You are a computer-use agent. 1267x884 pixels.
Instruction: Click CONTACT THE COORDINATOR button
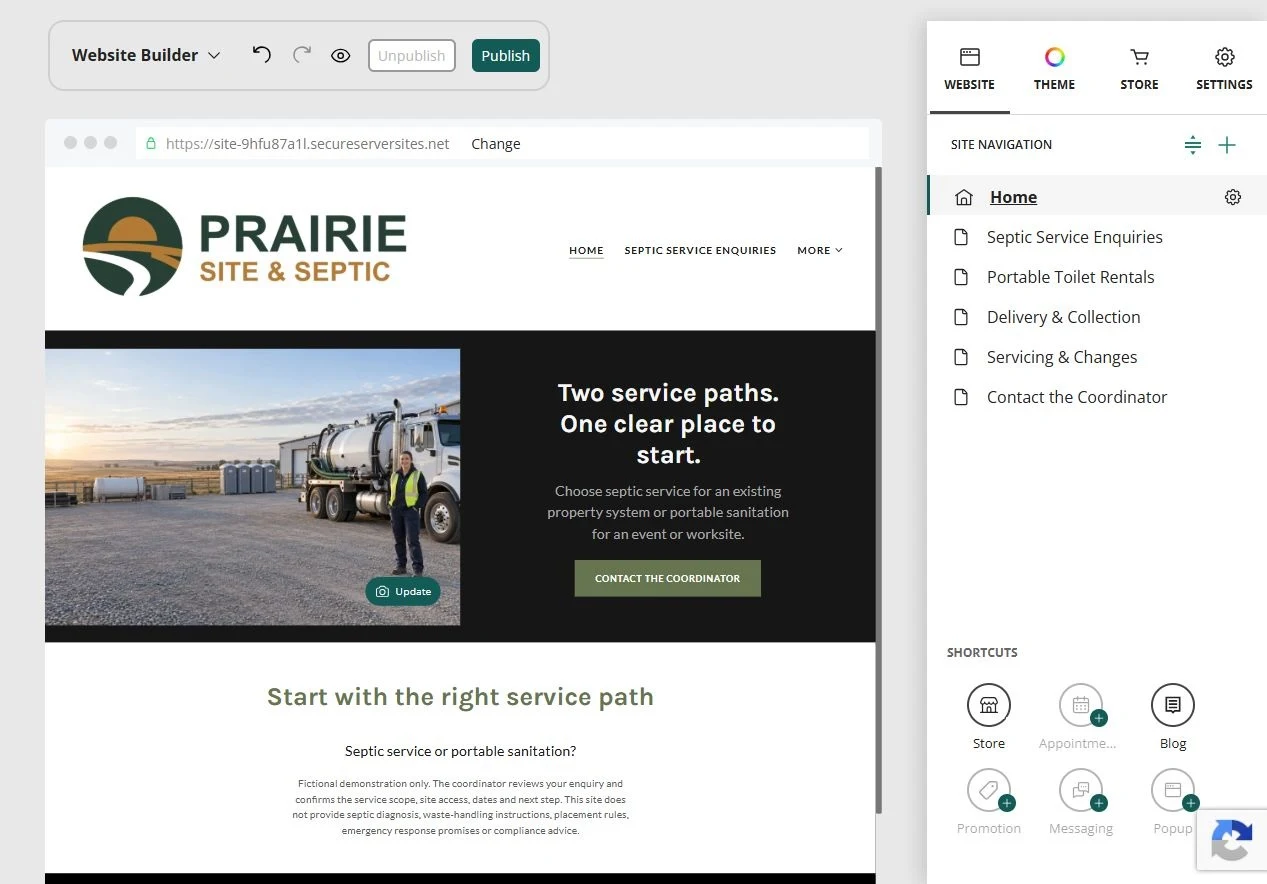[668, 578]
